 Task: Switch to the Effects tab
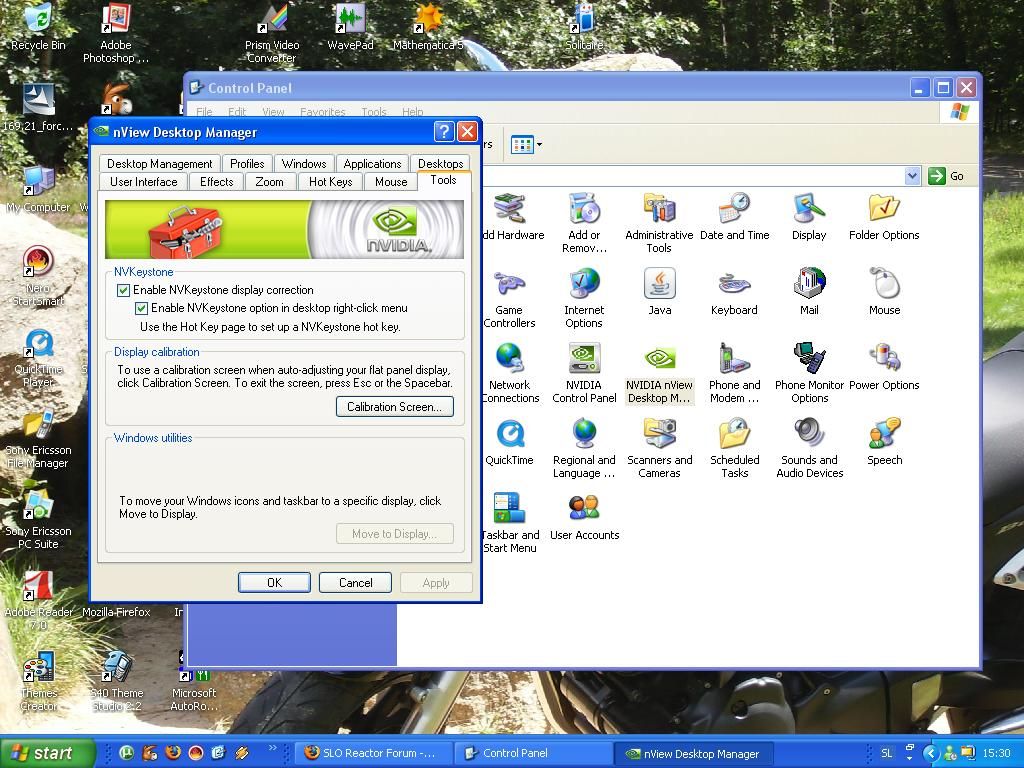[216, 182]
